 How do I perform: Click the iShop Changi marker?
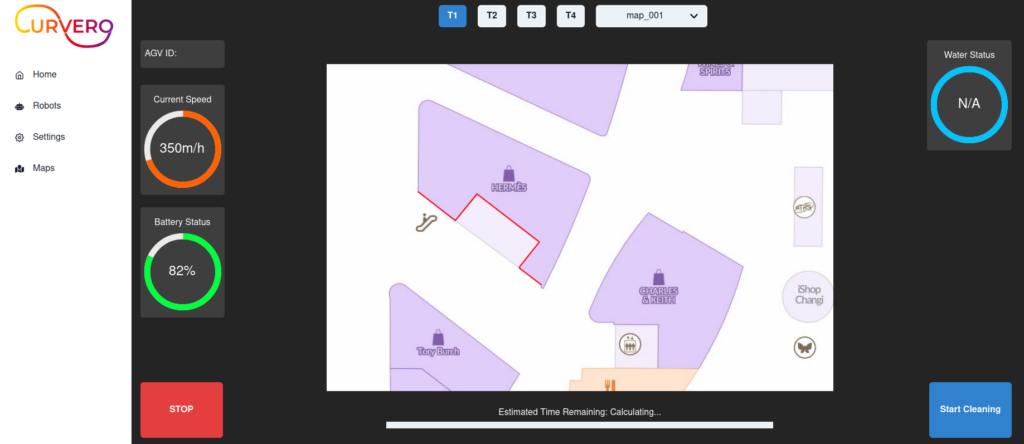(806, 296)
